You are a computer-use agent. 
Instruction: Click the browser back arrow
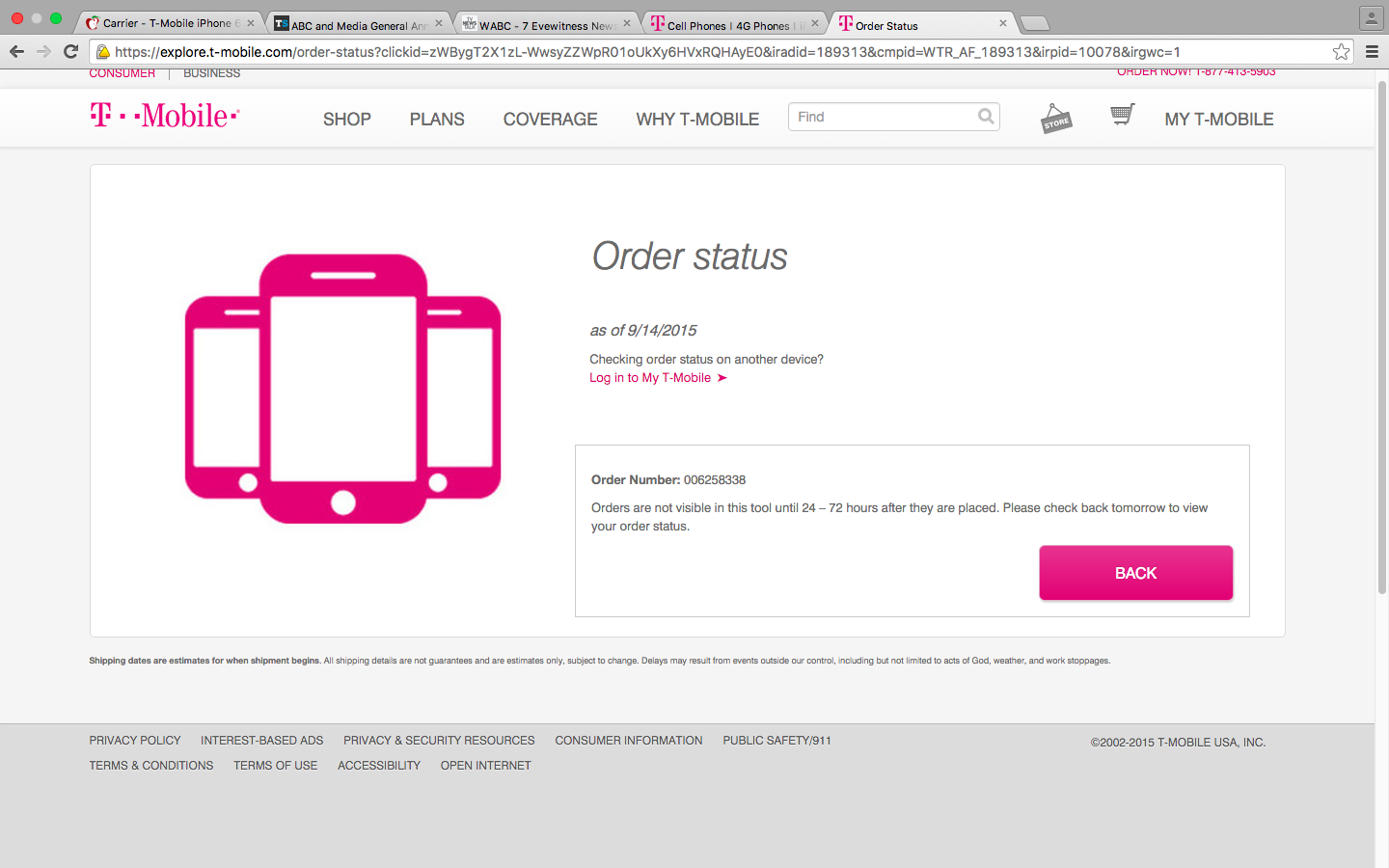[x=16, y=52]
